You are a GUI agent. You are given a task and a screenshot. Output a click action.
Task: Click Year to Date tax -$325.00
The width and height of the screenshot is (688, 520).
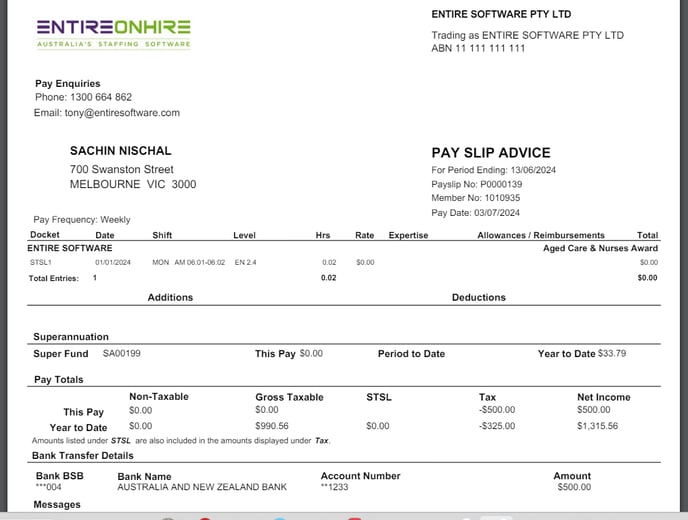tap(497, 426)
